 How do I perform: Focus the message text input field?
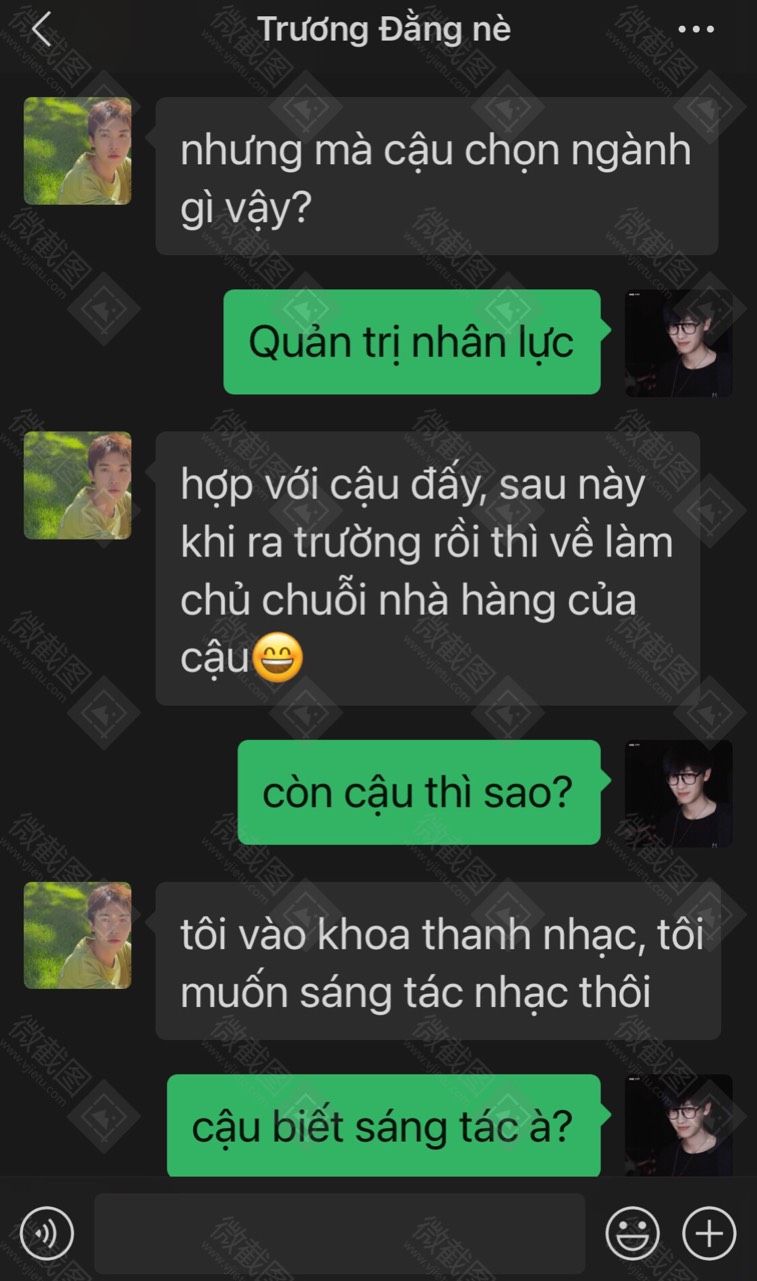click(339, 1233)
